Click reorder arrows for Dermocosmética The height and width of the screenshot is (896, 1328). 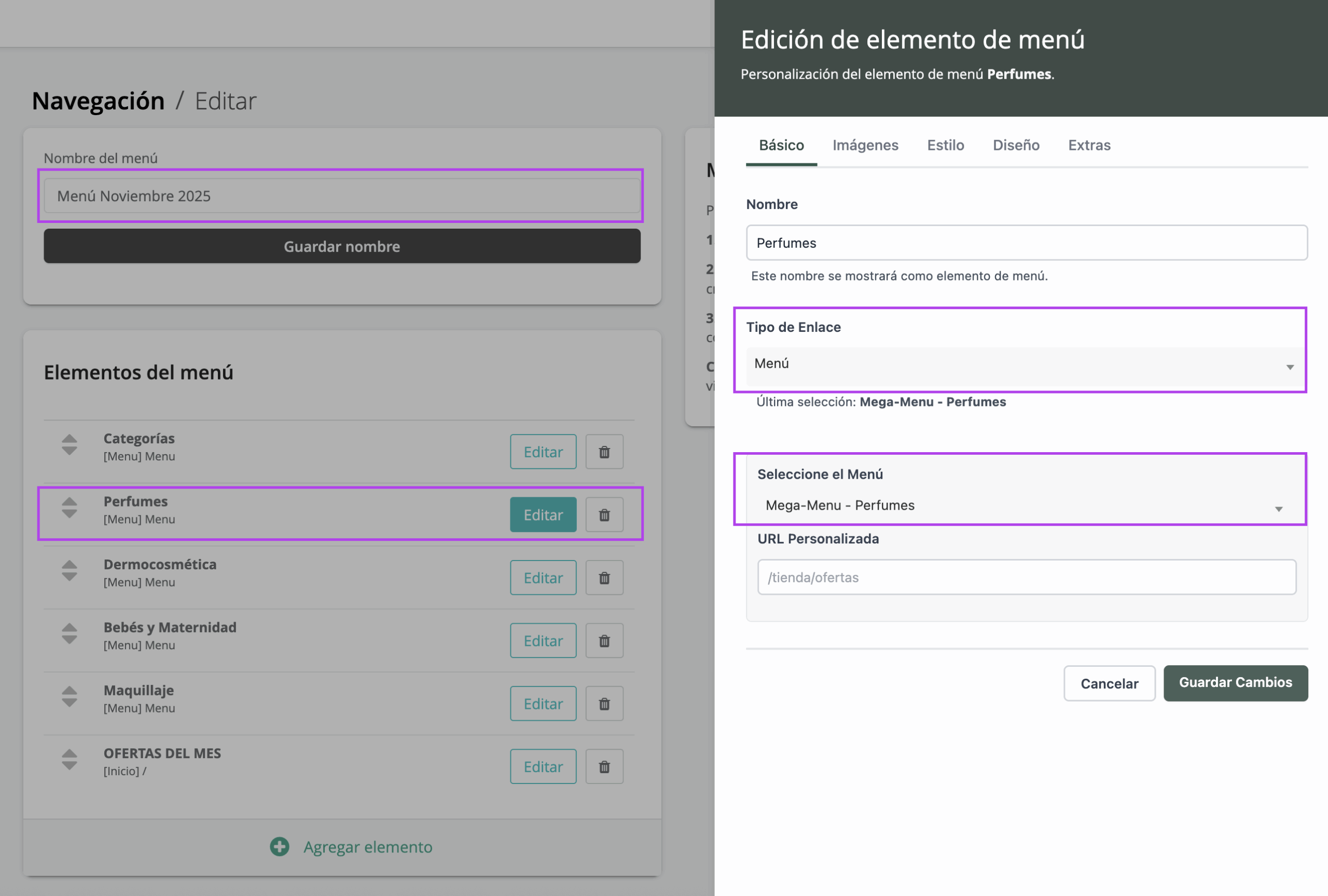(x=69, y=570)
